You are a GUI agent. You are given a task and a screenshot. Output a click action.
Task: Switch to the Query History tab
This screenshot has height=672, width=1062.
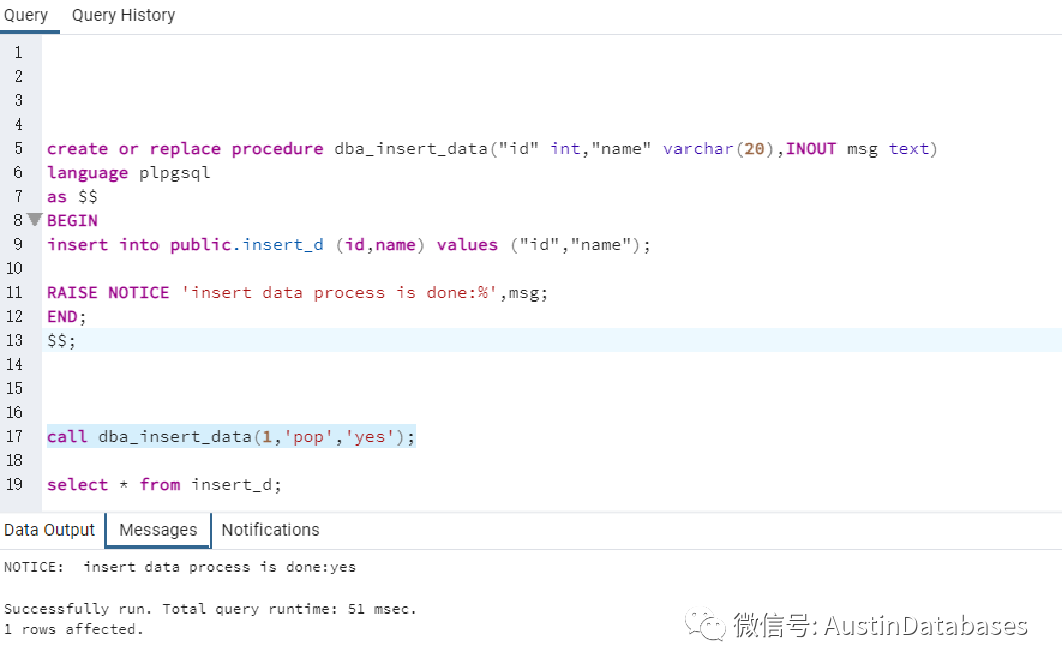[123, 15]
